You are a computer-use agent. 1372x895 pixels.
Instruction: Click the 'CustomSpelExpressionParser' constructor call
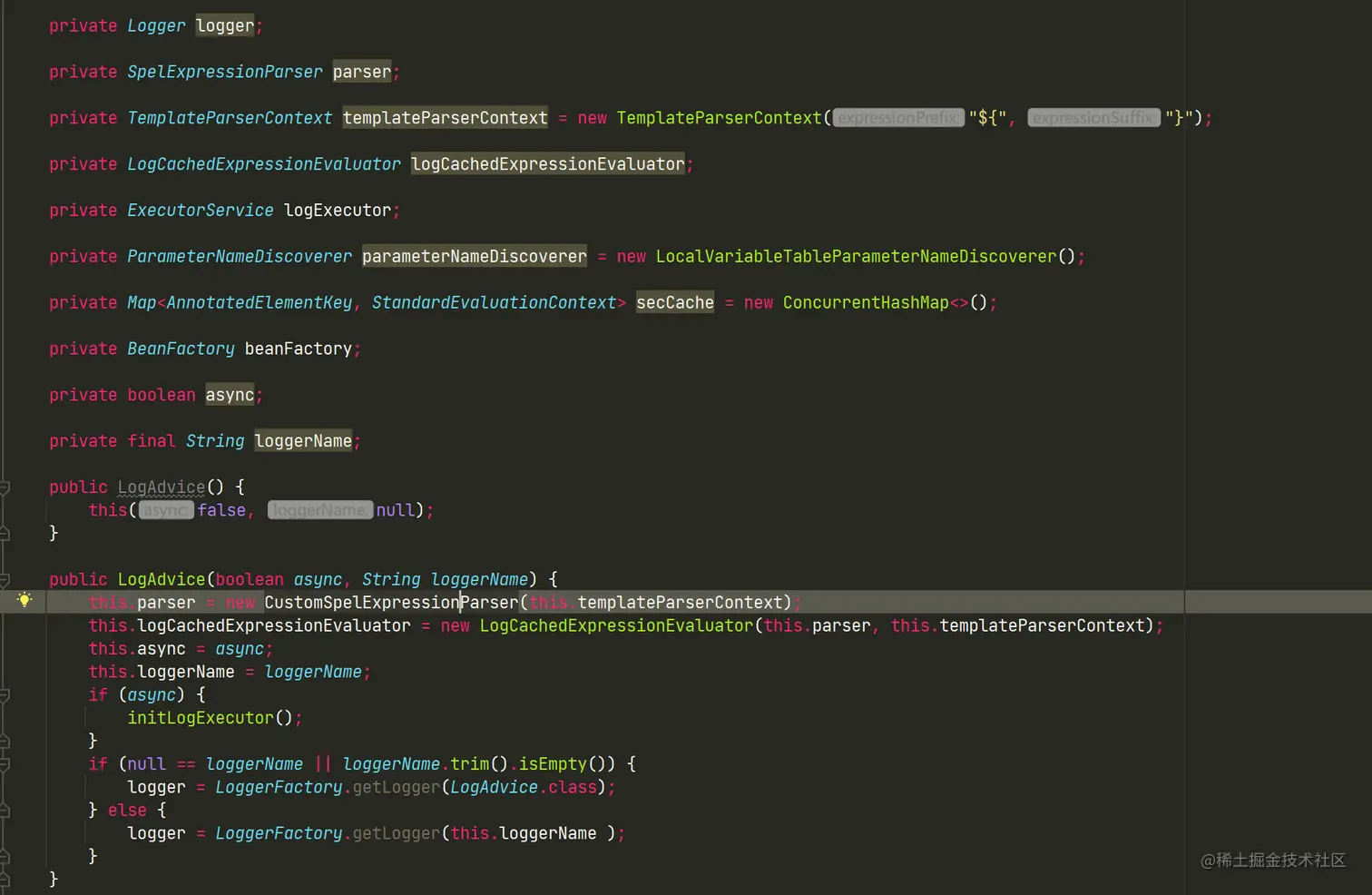tap(391, 603)
